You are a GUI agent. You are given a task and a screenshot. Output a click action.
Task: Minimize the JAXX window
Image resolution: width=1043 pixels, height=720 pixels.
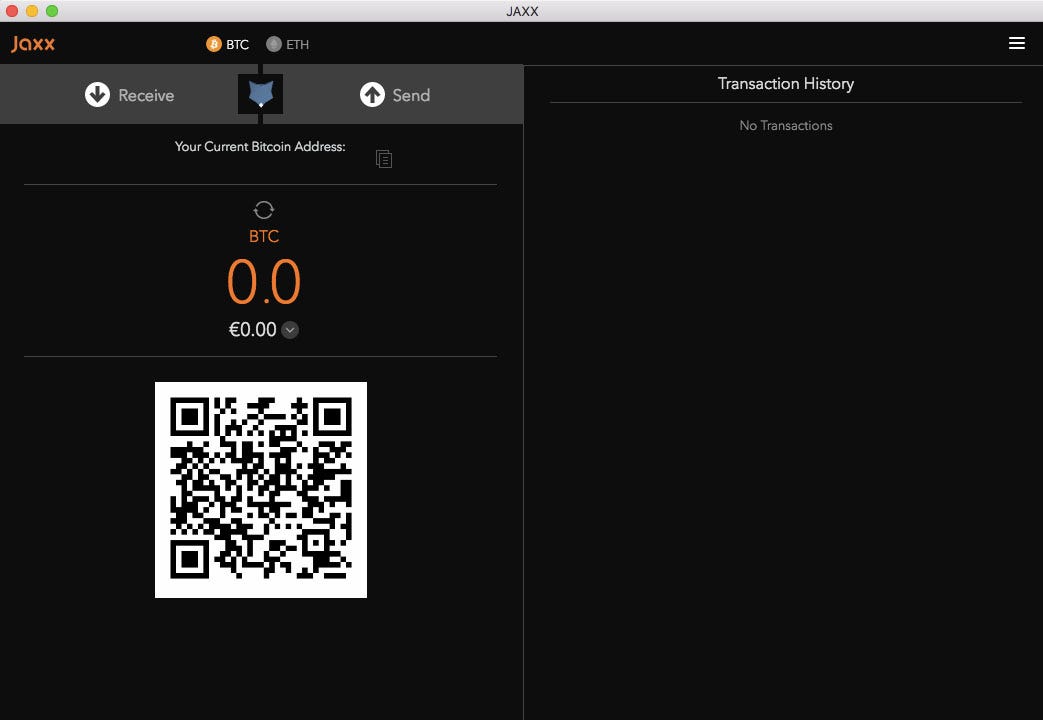tap(32, 11)
